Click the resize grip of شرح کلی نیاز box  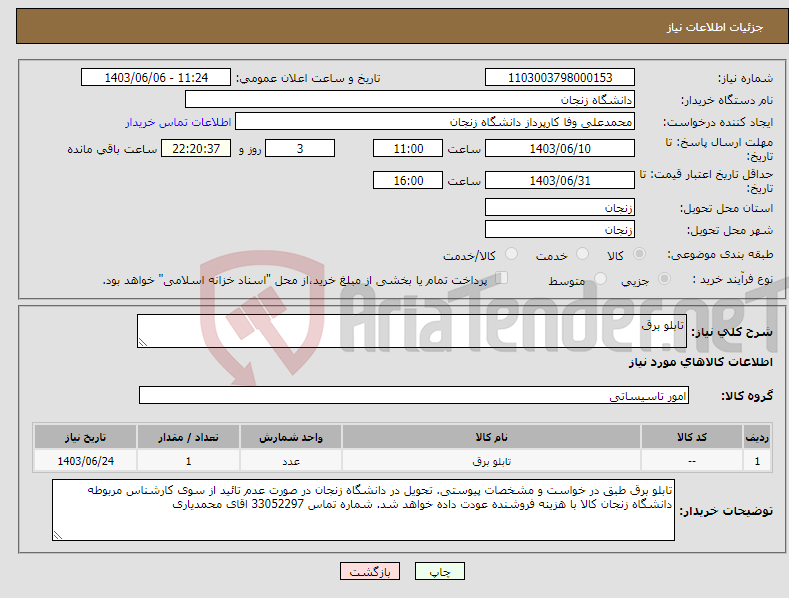click(142, 342)
